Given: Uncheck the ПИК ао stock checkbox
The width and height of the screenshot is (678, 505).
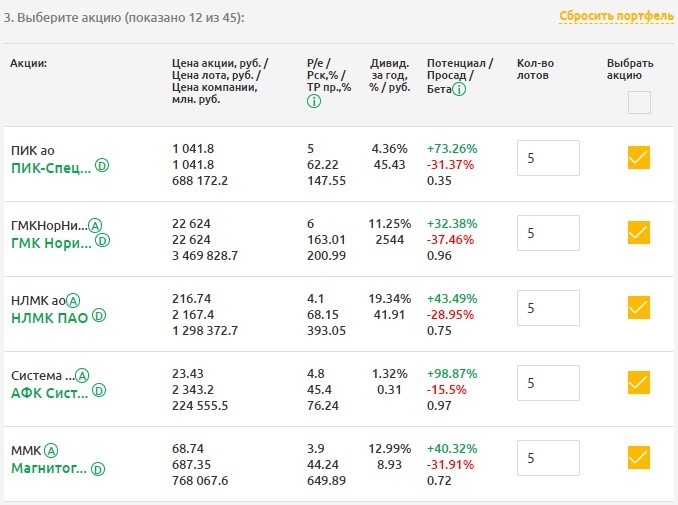Looking at the screenshot, I should (639, 157).
